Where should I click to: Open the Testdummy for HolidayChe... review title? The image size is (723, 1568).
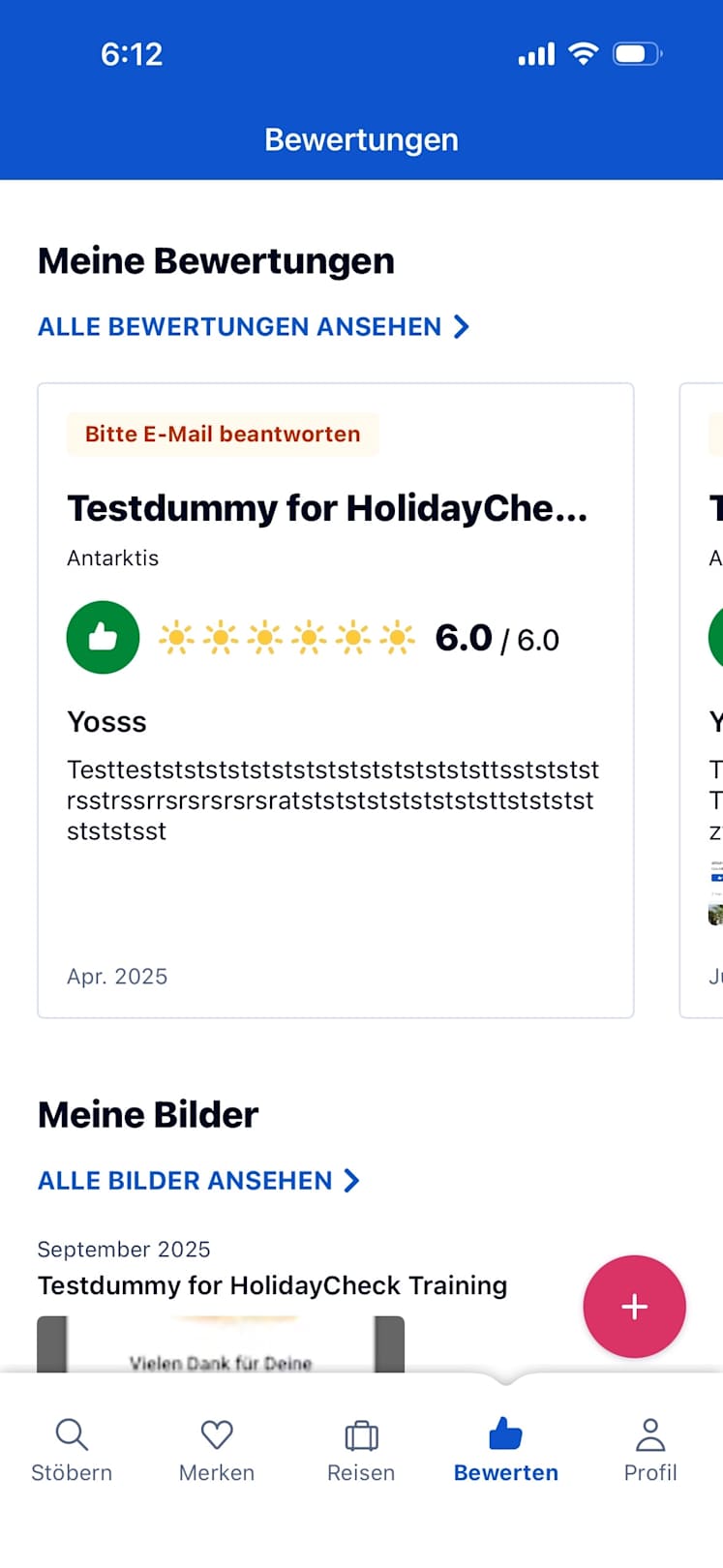tap(327, 508)
